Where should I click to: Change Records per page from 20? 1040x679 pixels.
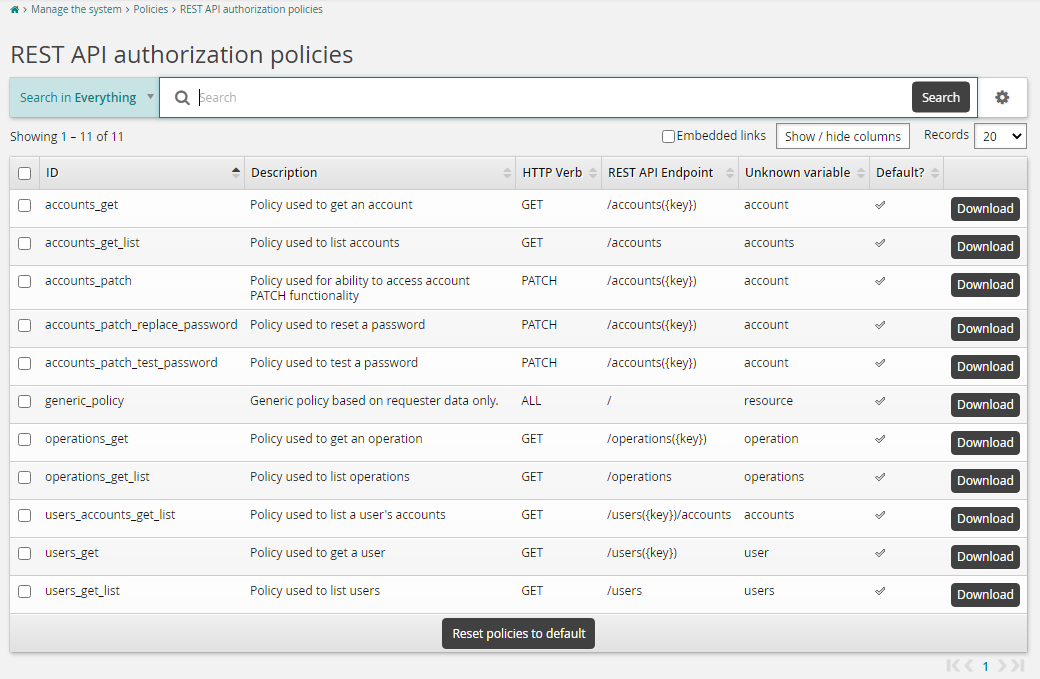[1000, 135]
